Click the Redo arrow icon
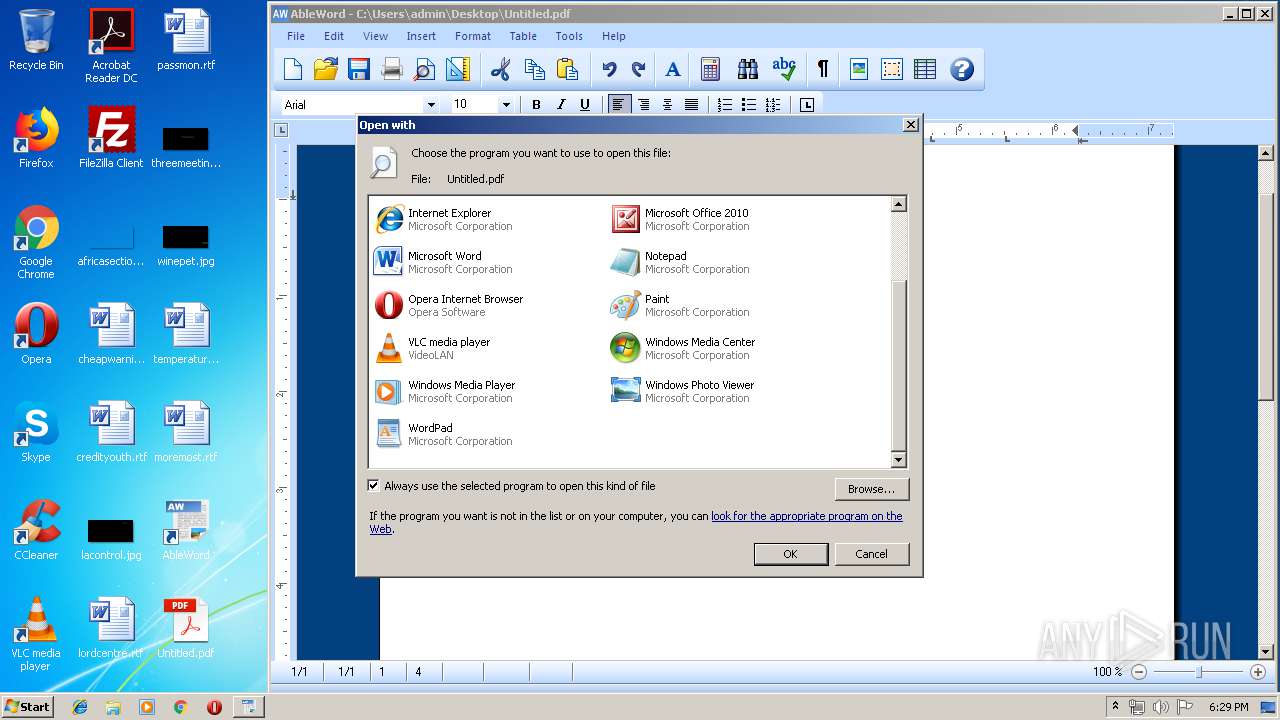Viewport: 1280px width, 720px height. pos(638,69)
